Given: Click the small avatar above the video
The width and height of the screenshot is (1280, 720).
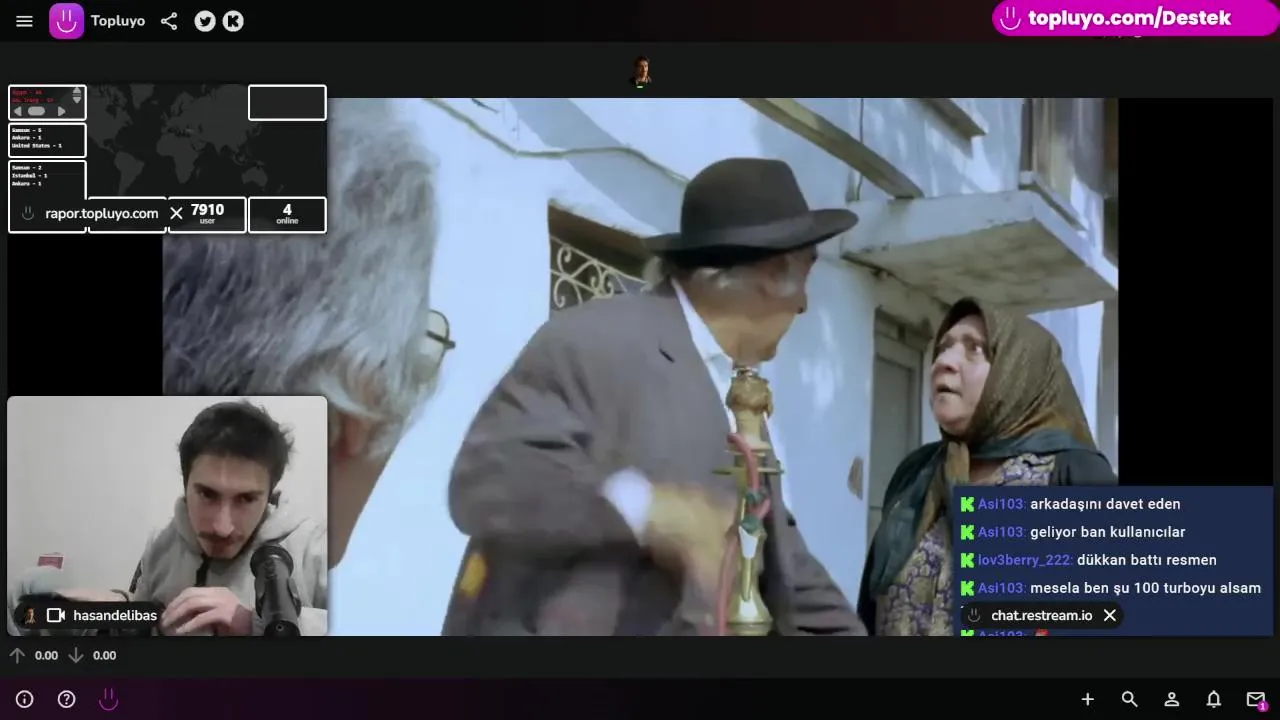Looking at the screenshot, I should (x=641, y=72).
